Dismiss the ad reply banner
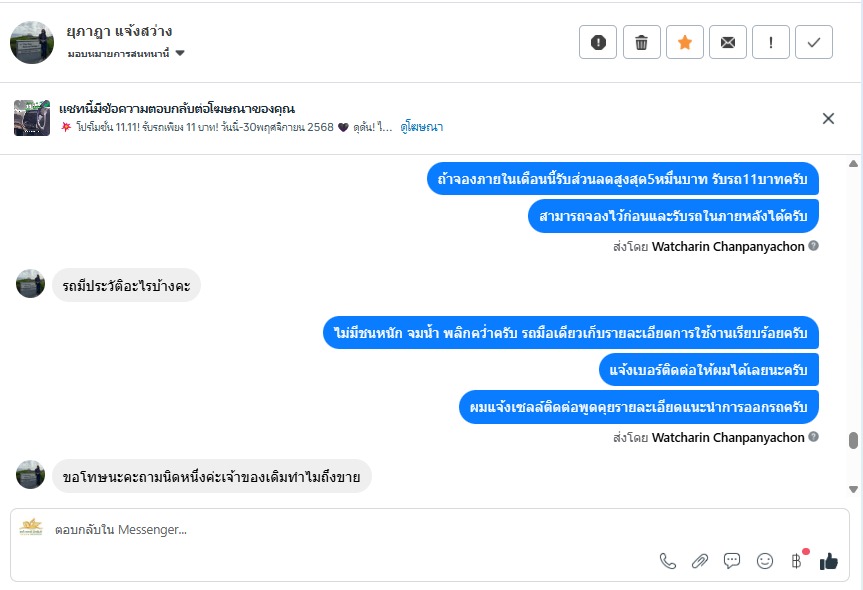This screenshot has height=590, width=863. click(828, 118)
